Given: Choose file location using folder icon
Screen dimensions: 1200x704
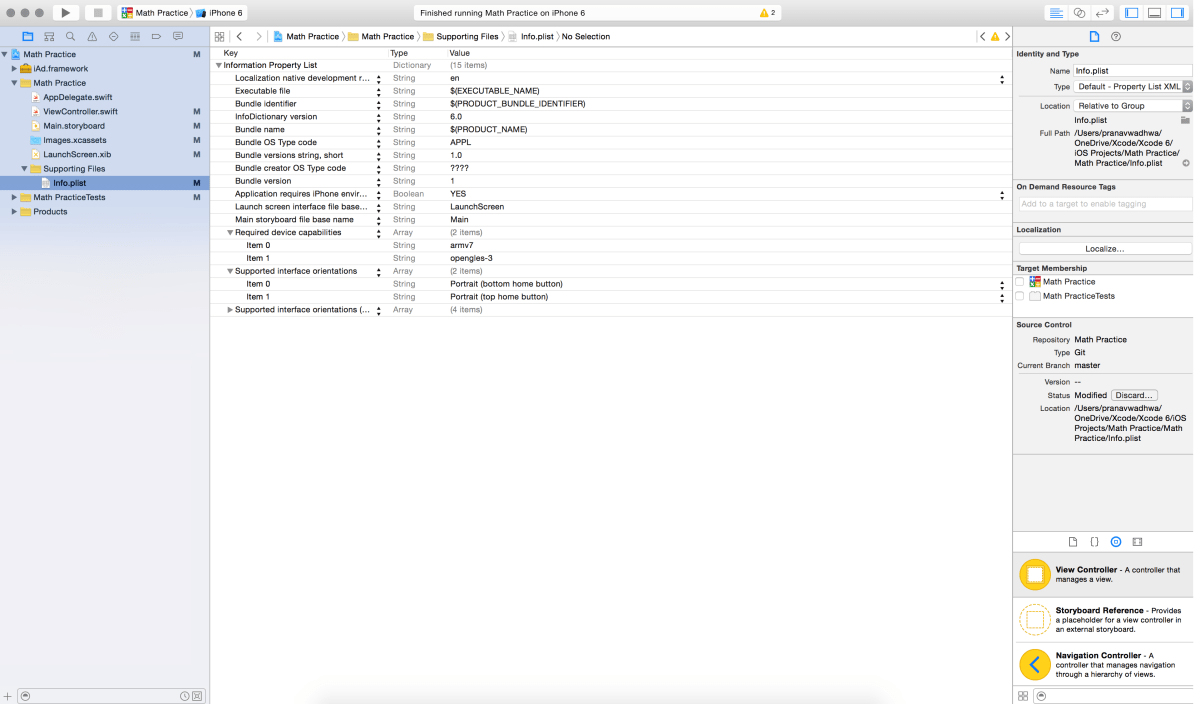Looking at the screenshot, I should click(1185, 120).
